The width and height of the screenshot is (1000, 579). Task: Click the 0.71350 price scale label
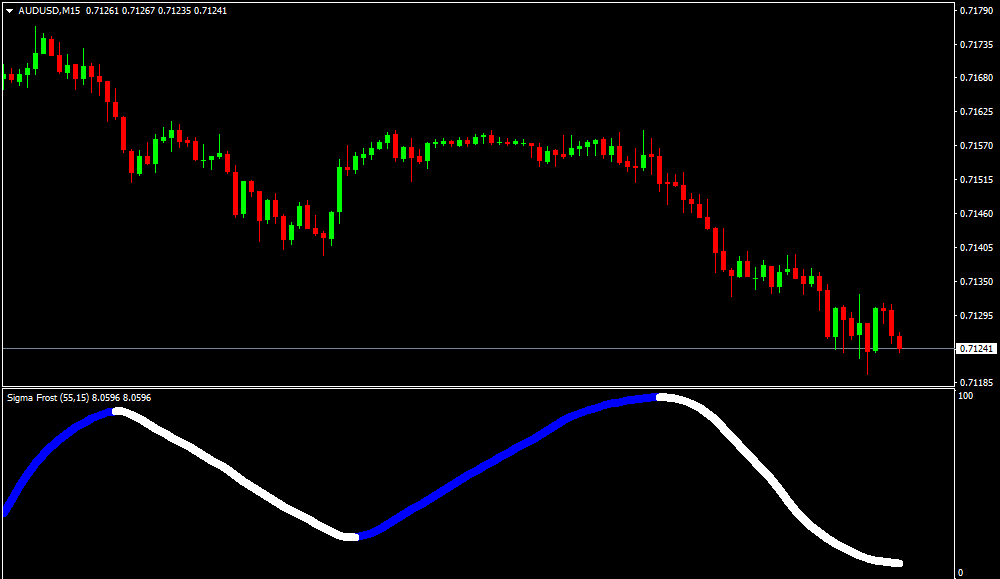pyautogui.click(x=976, y=281)
